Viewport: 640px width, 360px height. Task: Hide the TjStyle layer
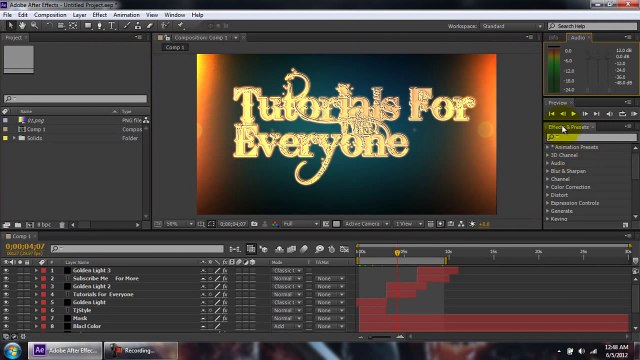[6, 311]
